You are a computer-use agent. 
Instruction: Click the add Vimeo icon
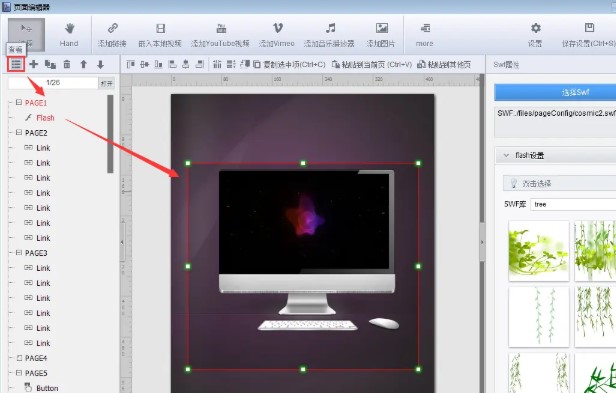tap(277, 28)
